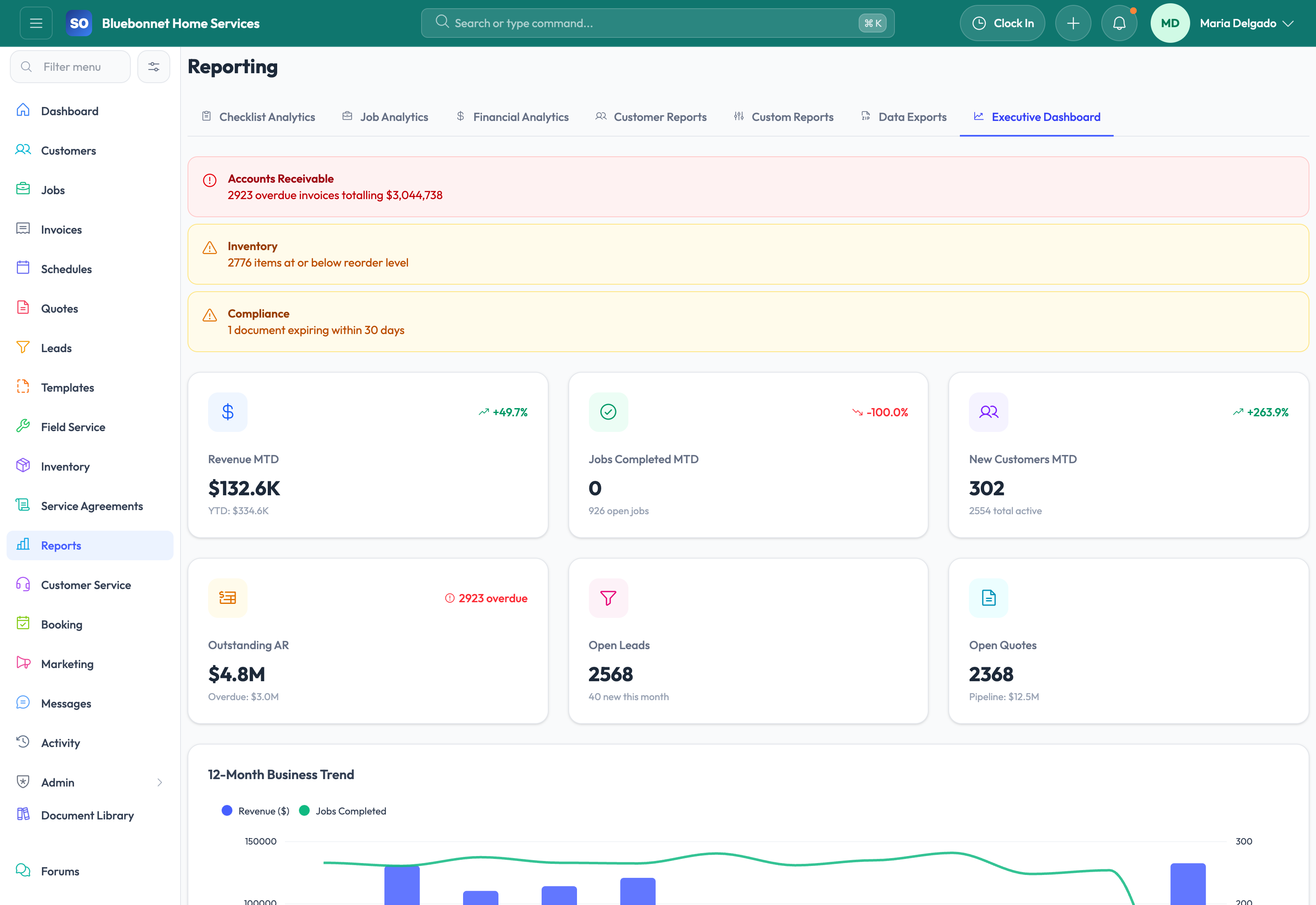Click the Leads funnel icon in sidebar
Image resolution: width=1316 pixels, height=905 pixels.
coord(23,347)
